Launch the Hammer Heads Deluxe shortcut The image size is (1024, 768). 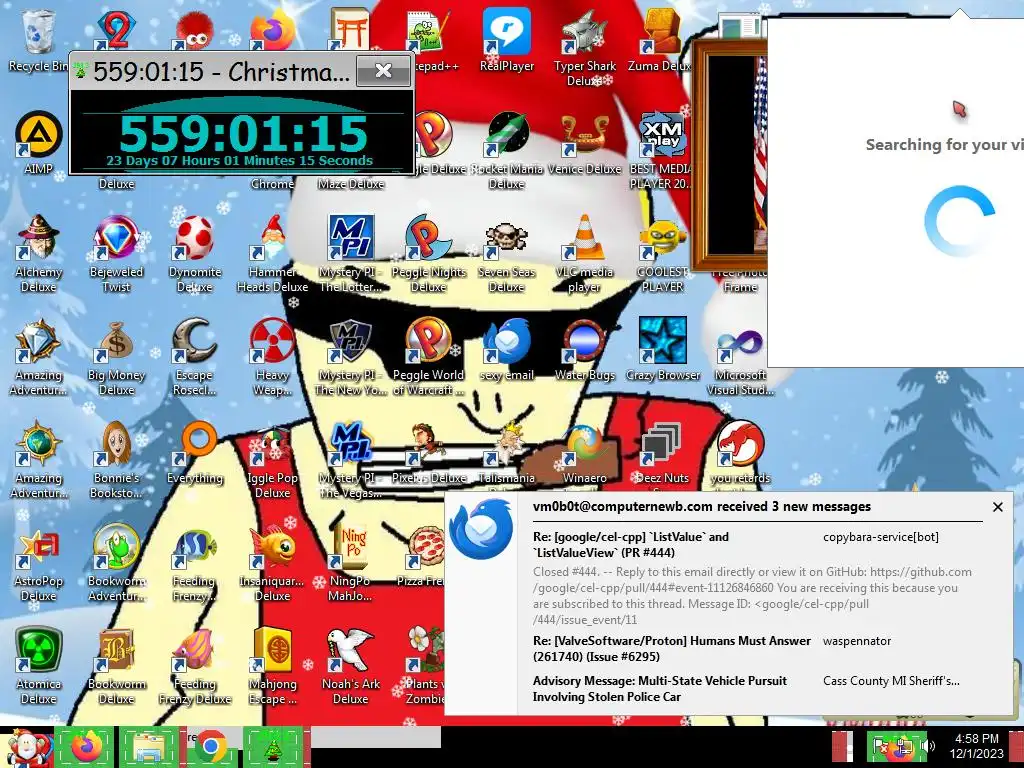point(272,252)
